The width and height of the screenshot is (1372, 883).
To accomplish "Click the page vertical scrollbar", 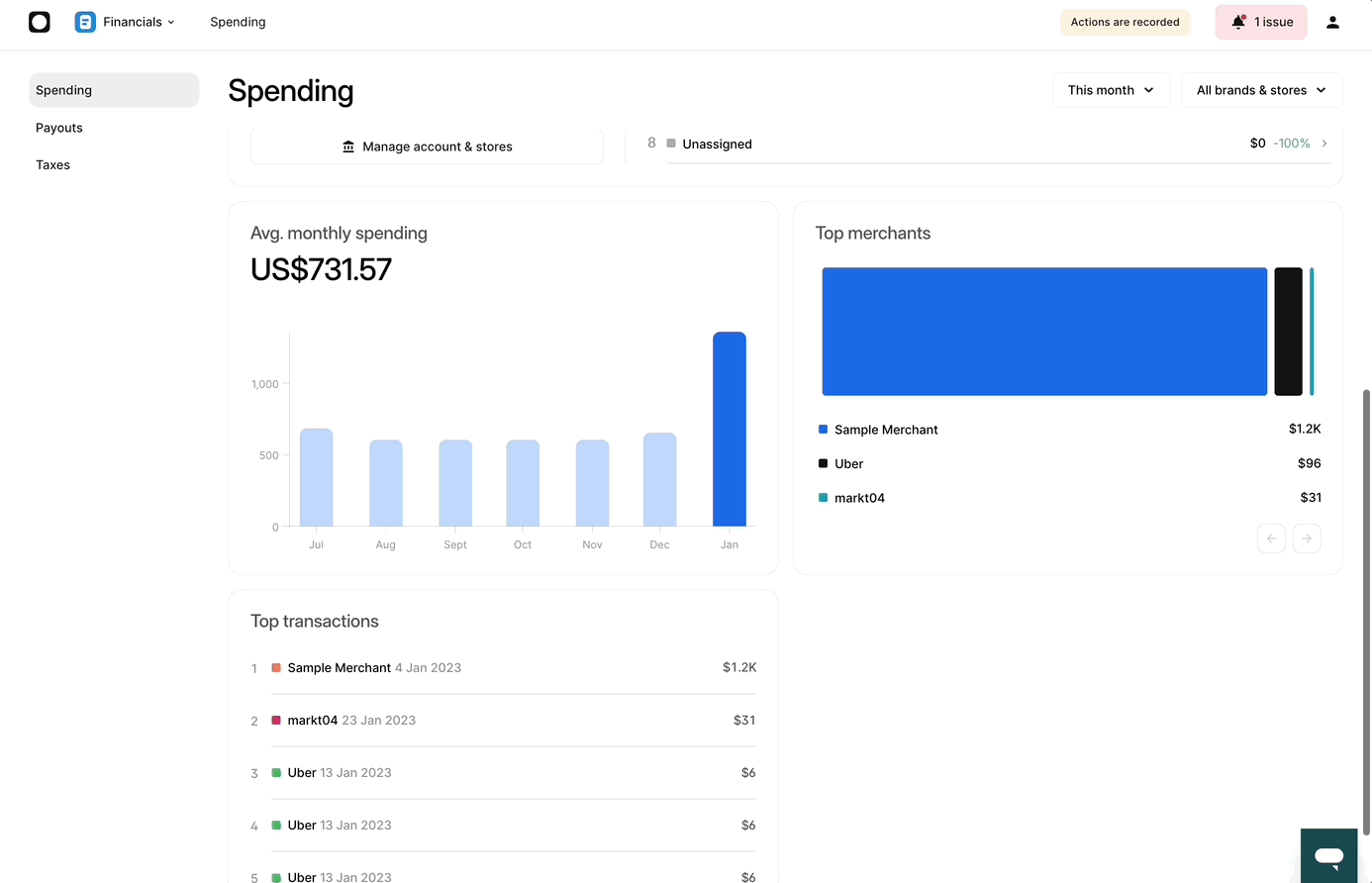I will click(x=1367, y=614).
